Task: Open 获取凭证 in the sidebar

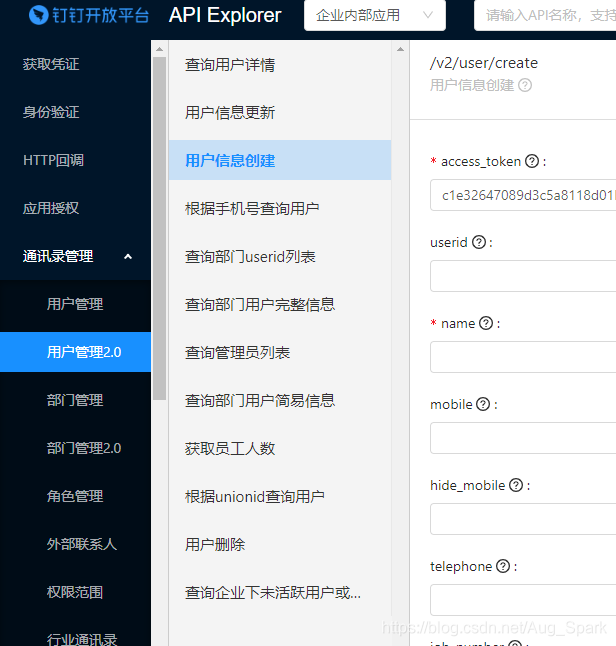Action: click(51, 64)
